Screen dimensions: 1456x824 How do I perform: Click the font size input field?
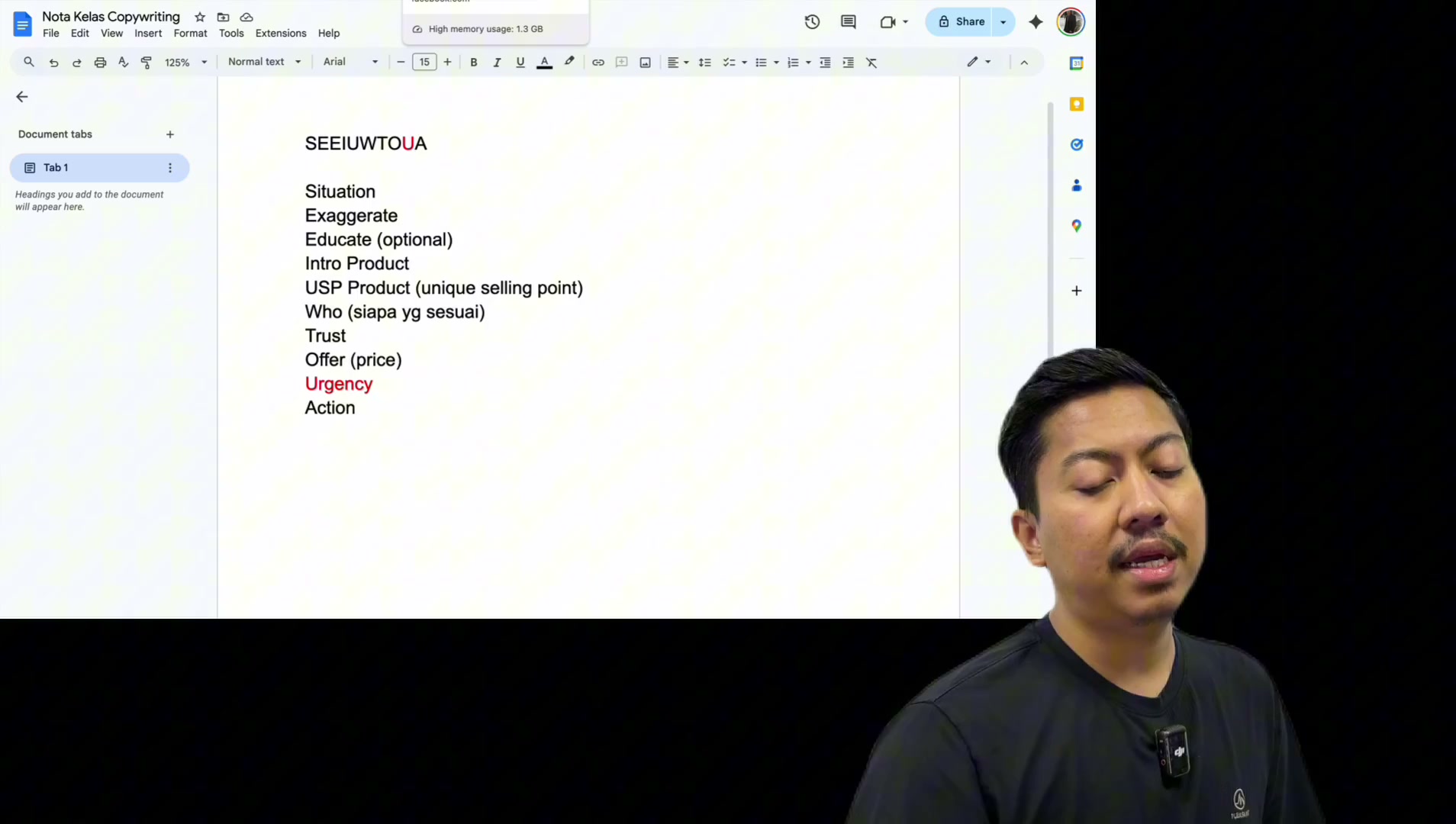pos(424,63)
